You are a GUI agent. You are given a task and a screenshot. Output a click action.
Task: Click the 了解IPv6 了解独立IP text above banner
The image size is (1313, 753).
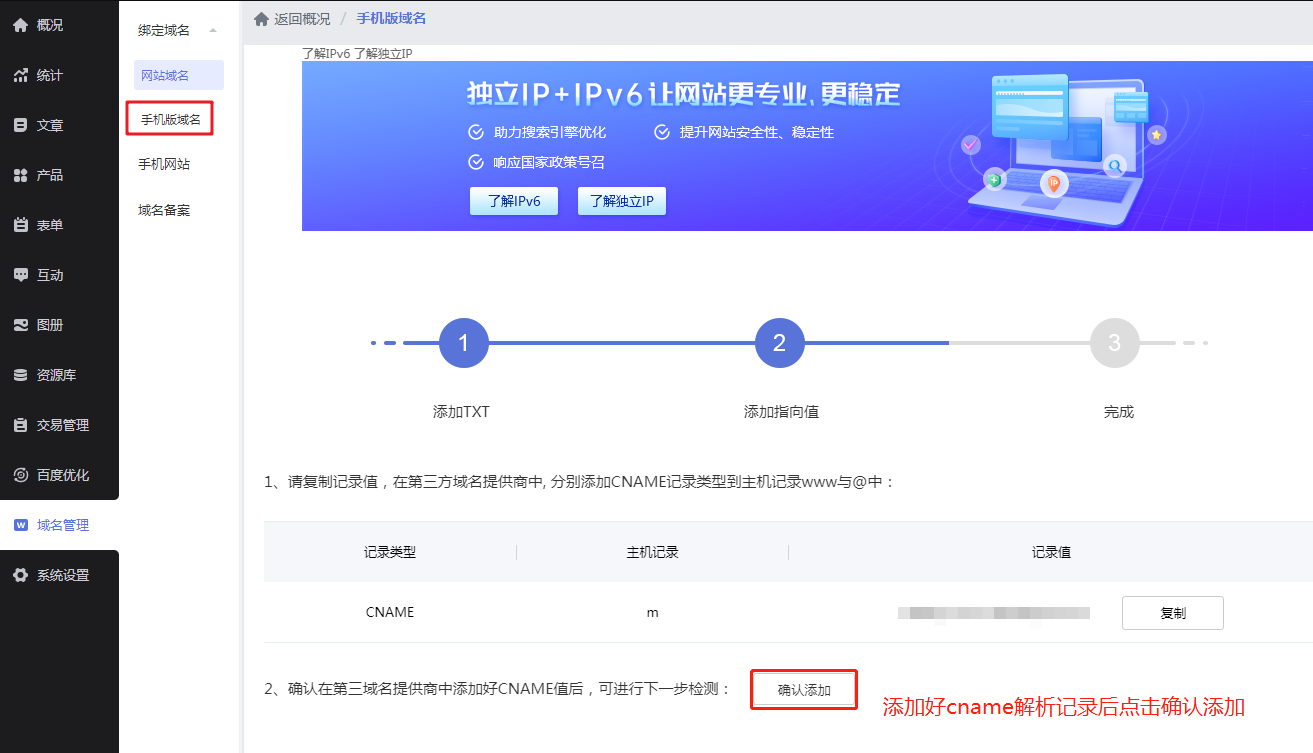pyautogui.click(x=357, y=53)
